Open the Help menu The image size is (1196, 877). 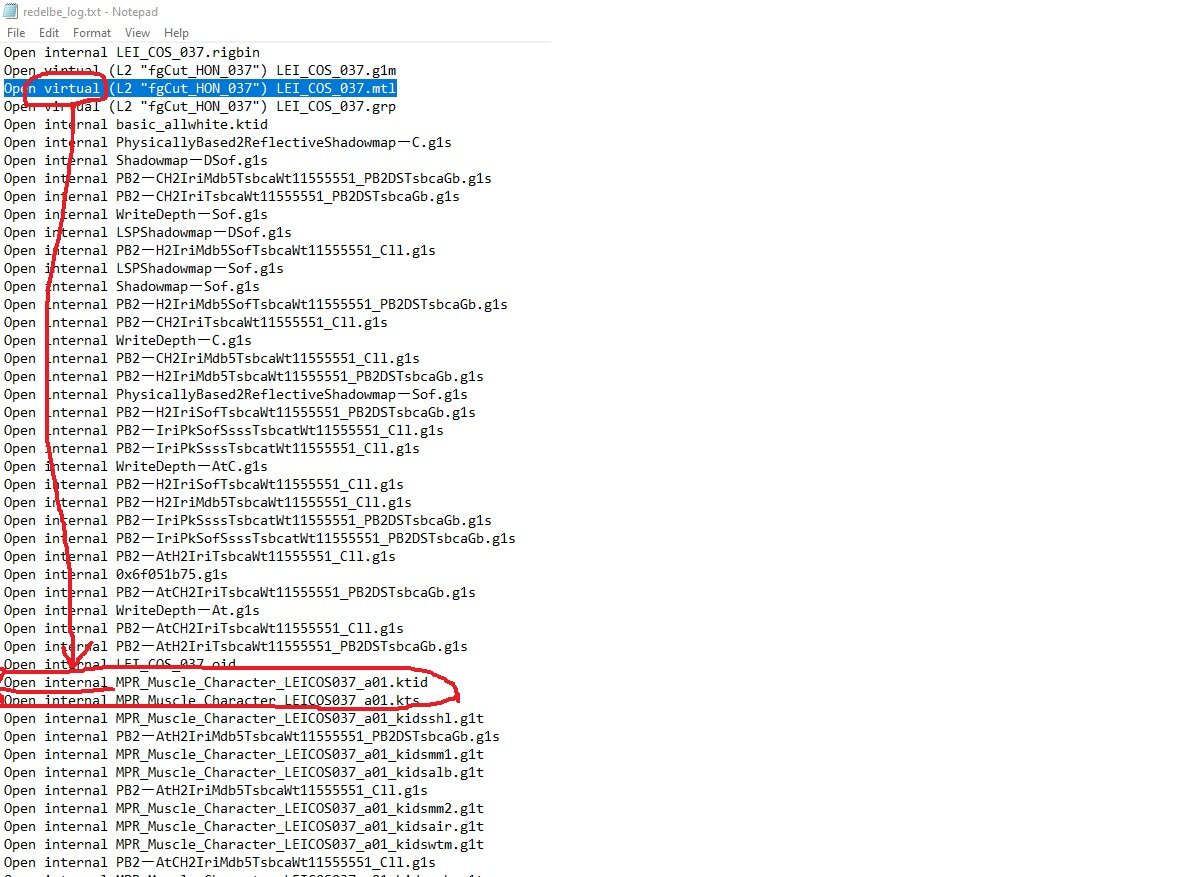(176, 32)
